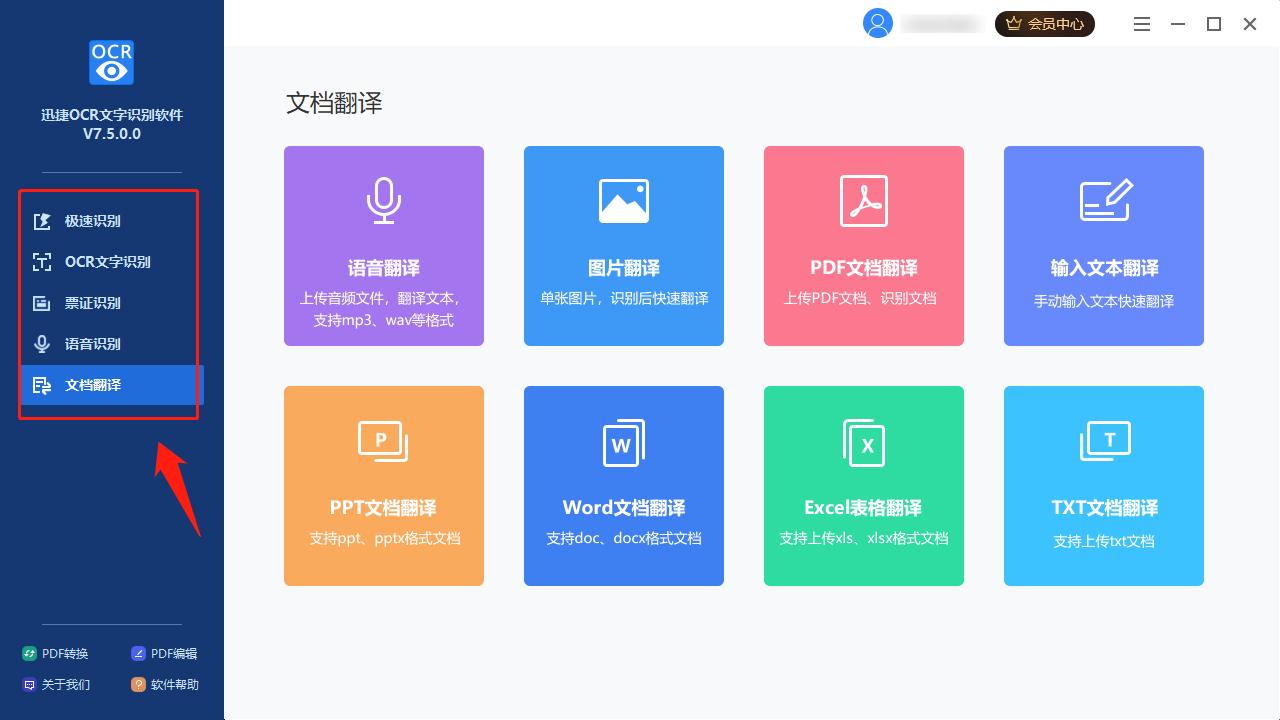Screen dimensions: 1280x720
Task: Open 图片翻译 image translation
Action: (623, 246)
